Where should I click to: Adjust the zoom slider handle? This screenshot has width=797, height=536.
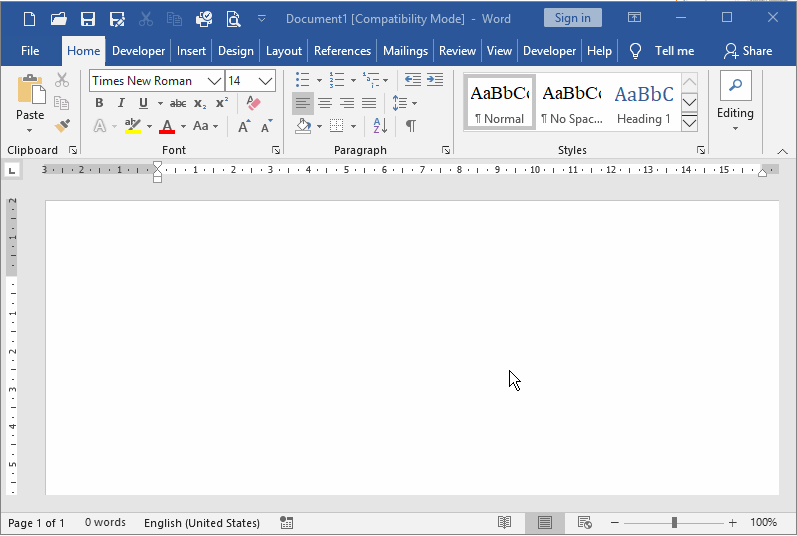pos(674,522)
